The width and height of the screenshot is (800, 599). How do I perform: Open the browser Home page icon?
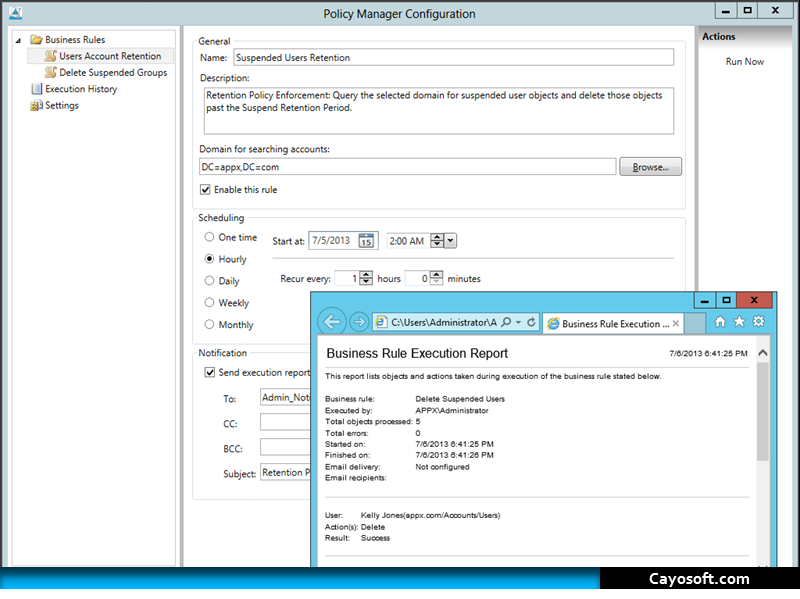[720, 321]
